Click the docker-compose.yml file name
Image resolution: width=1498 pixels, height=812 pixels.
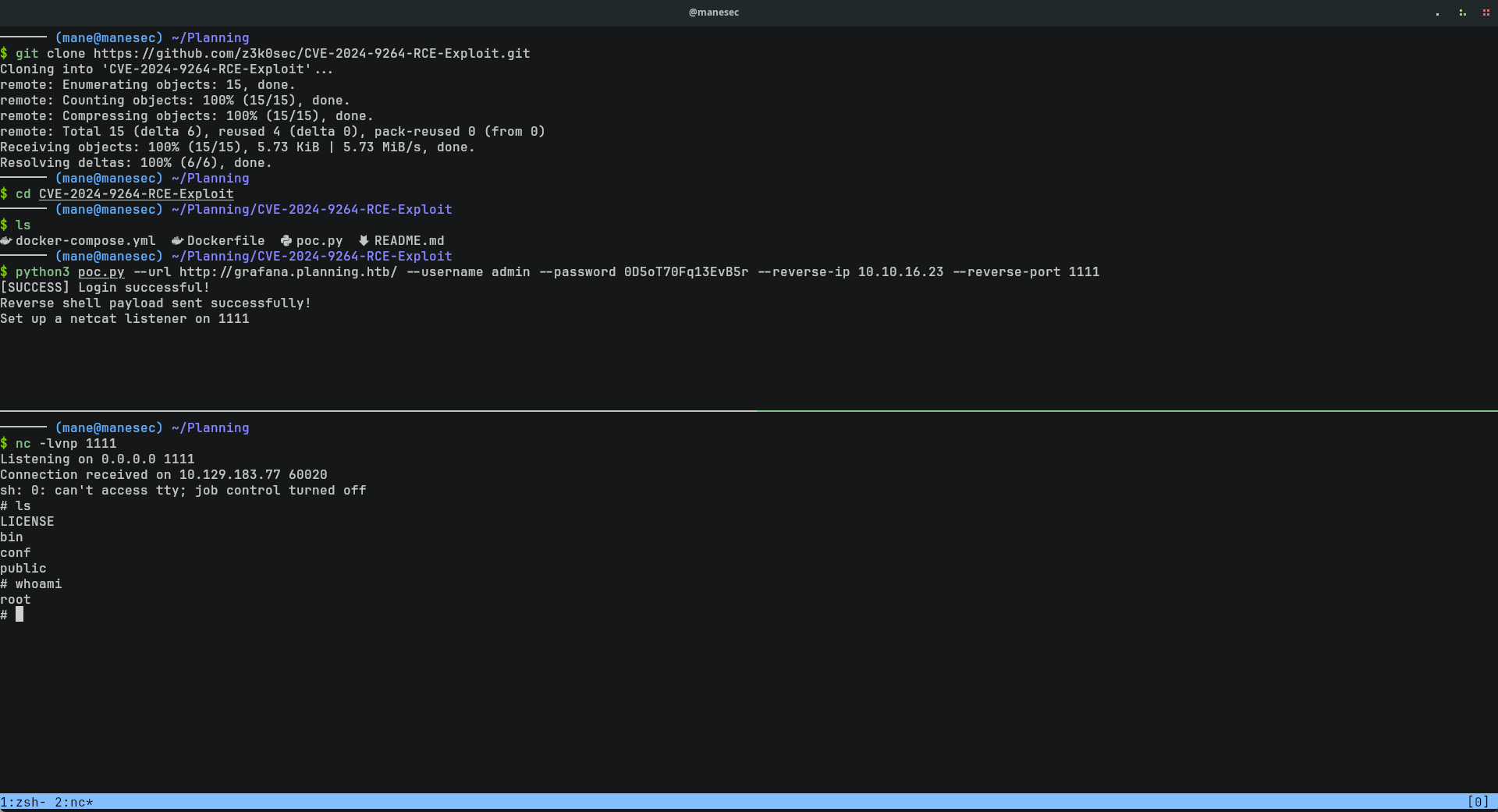(x=86, y=240)
